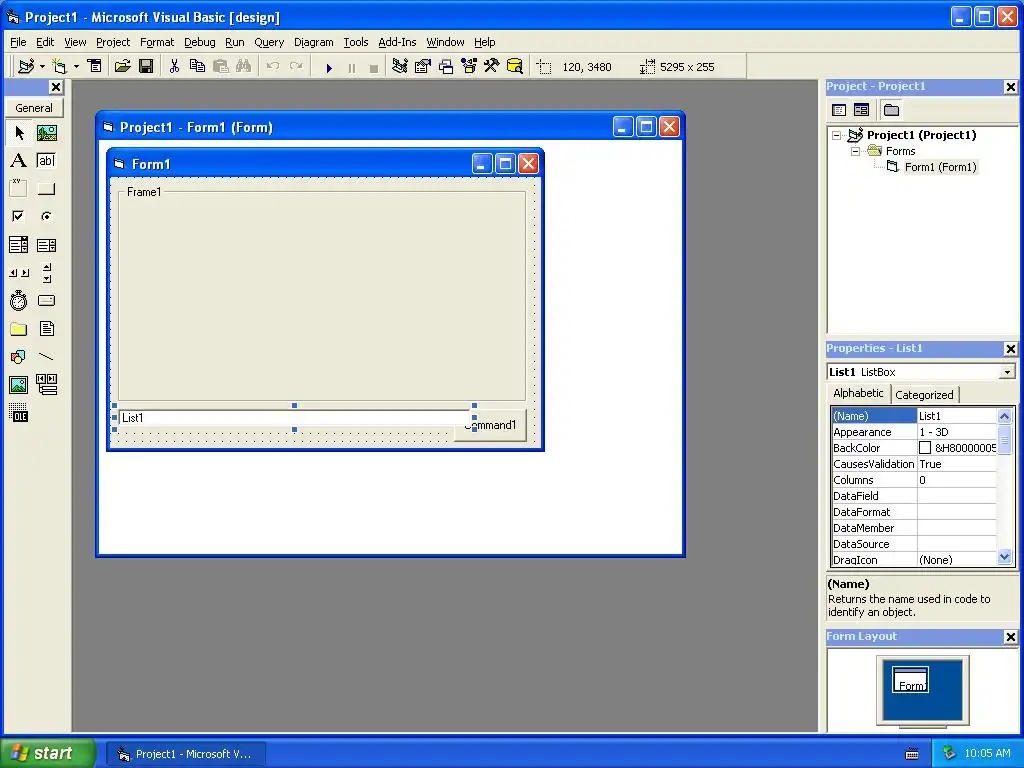Click the Form thumbnail in Form Layout
The image size is (1024, 768).
tap(910, 680)
